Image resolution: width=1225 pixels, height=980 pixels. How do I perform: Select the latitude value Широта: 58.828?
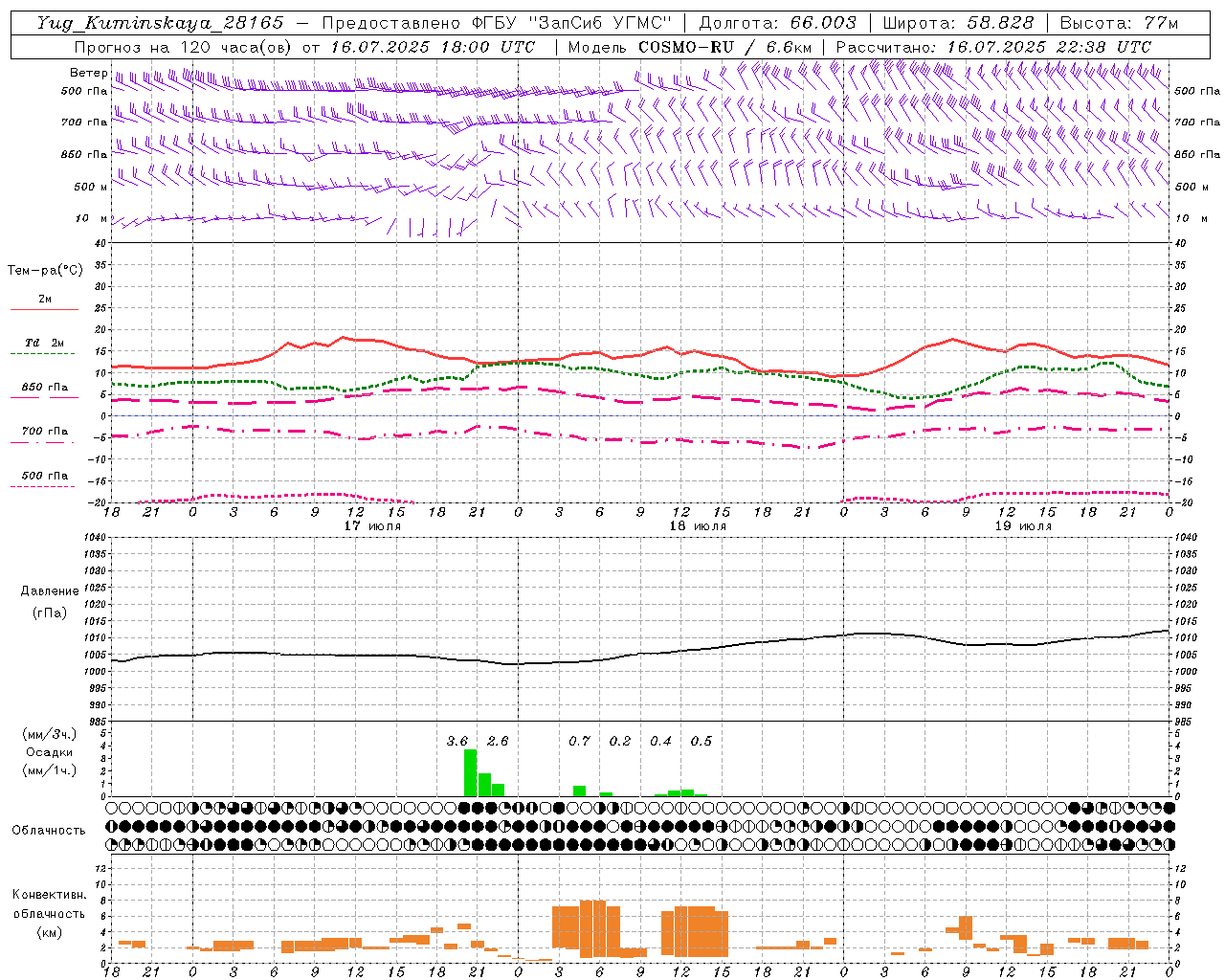958,23
